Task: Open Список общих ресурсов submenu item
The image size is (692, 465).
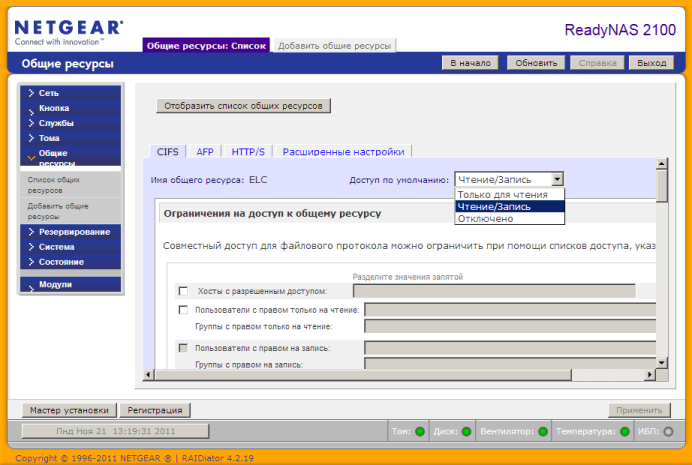Action: tap(70, 185)
